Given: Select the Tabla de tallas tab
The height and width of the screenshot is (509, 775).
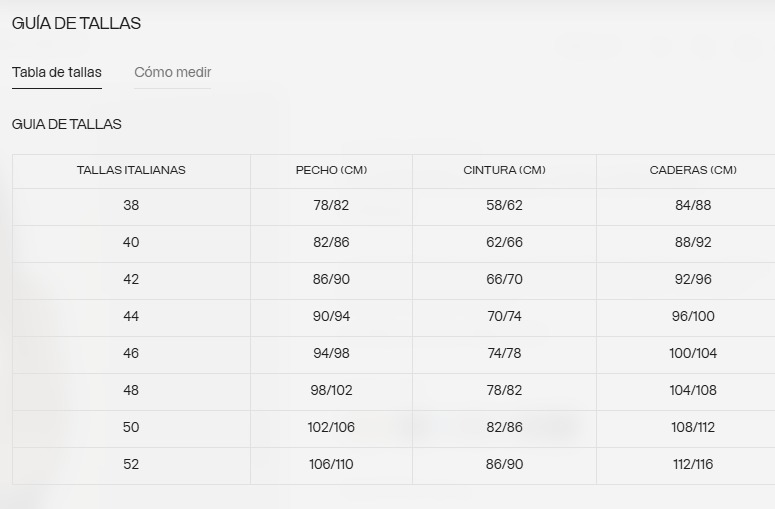Looking at the screenshot, I should 57,72.
